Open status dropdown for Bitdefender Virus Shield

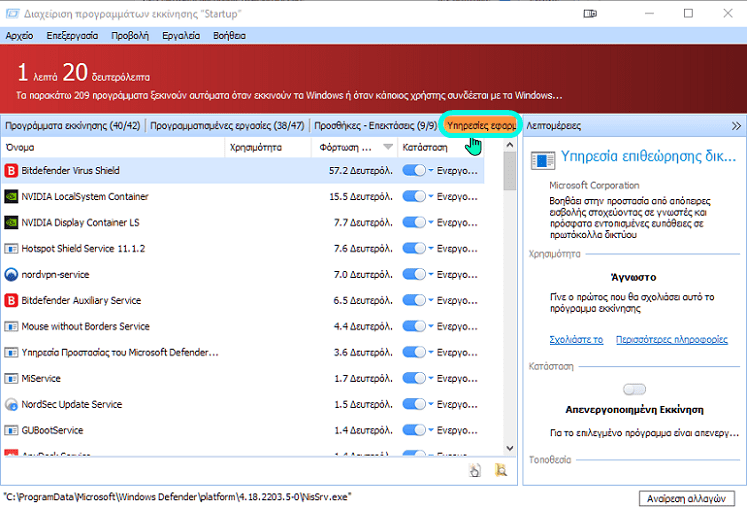(x=431, y=170)
